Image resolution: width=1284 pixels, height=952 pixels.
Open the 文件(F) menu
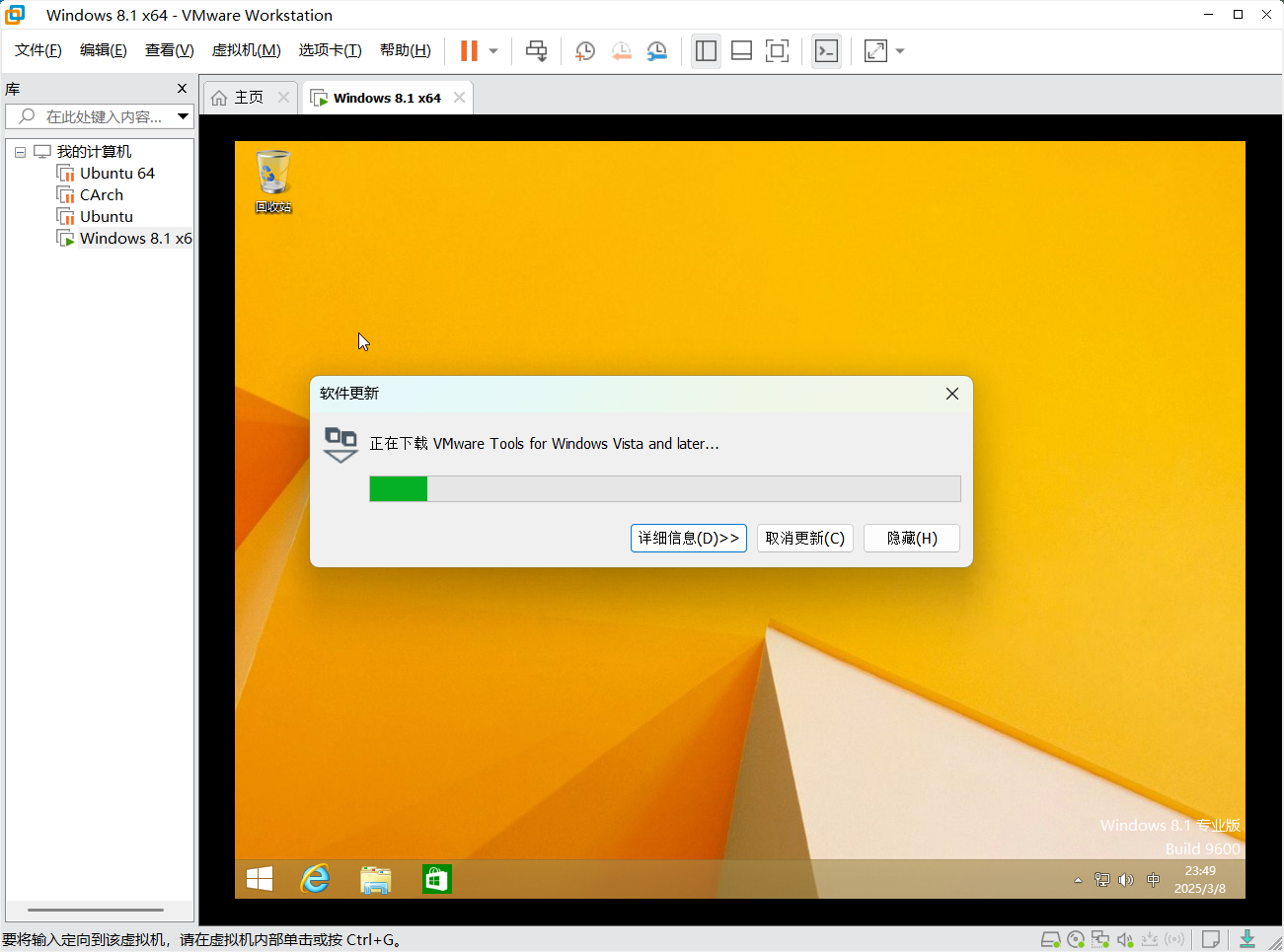click(38, 50)
